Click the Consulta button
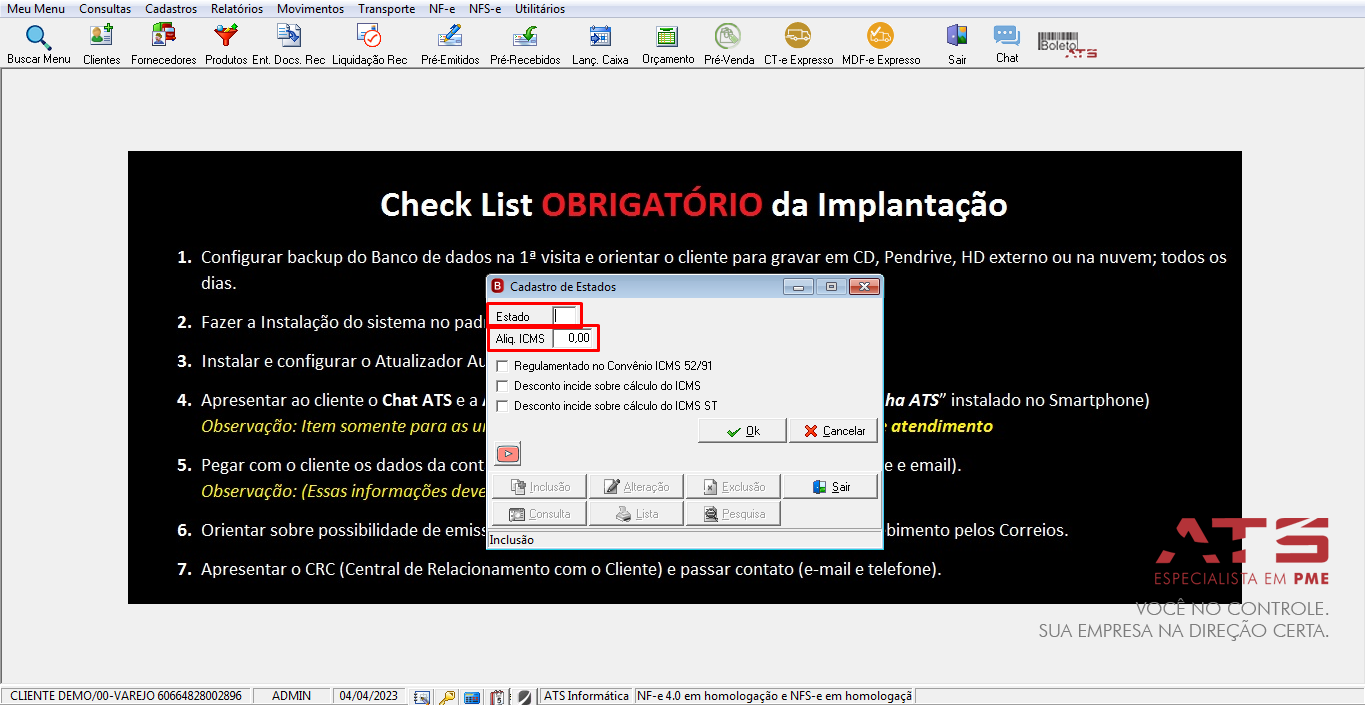This screenshot has width=1365, height=705. (x=539, y=514)
